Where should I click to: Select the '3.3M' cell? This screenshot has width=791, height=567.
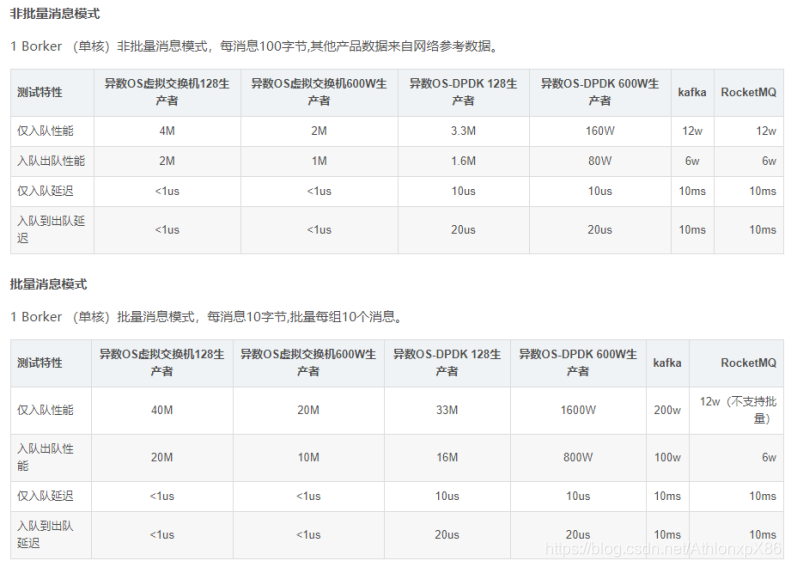463,131
